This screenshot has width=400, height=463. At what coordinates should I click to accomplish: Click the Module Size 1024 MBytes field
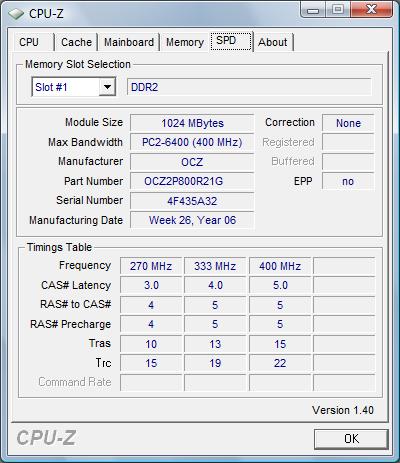(192, 123)
